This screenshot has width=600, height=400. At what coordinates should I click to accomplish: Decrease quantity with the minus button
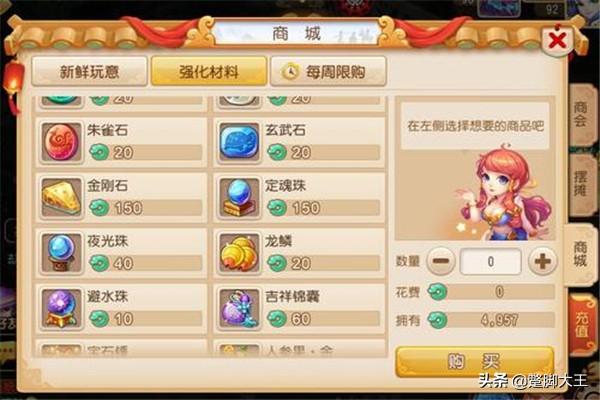click(x=441, y=261)
